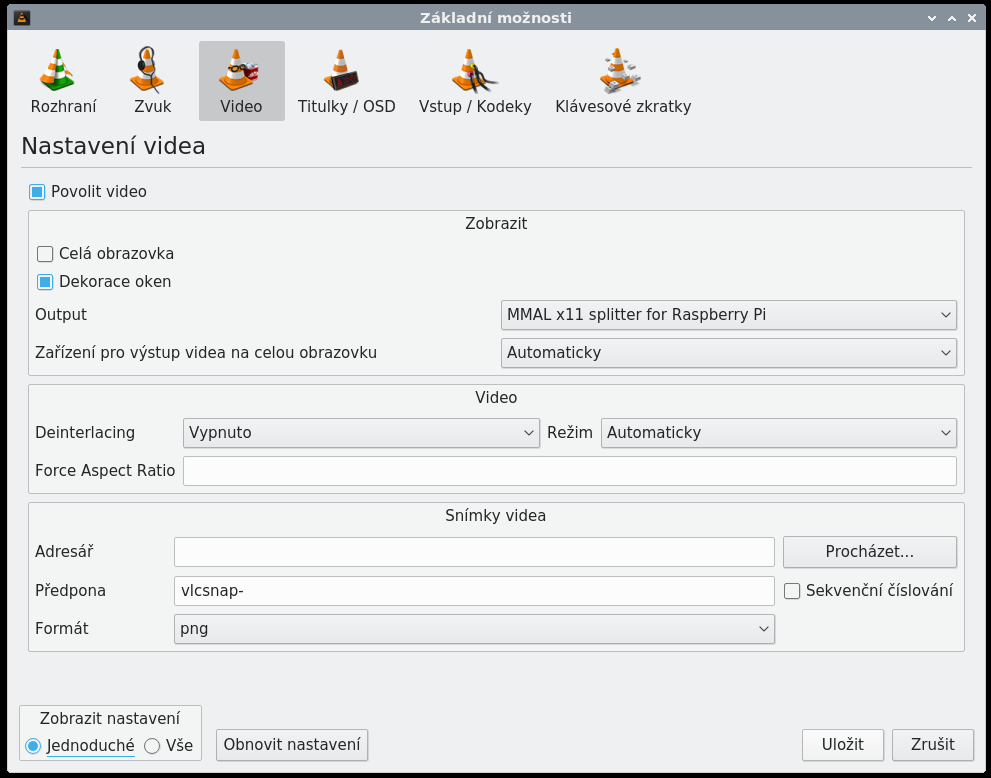Screen dimensions: 991x778
Task: Open the Klávesové zkratky cone icon
Action: click(x=620, y=70)
